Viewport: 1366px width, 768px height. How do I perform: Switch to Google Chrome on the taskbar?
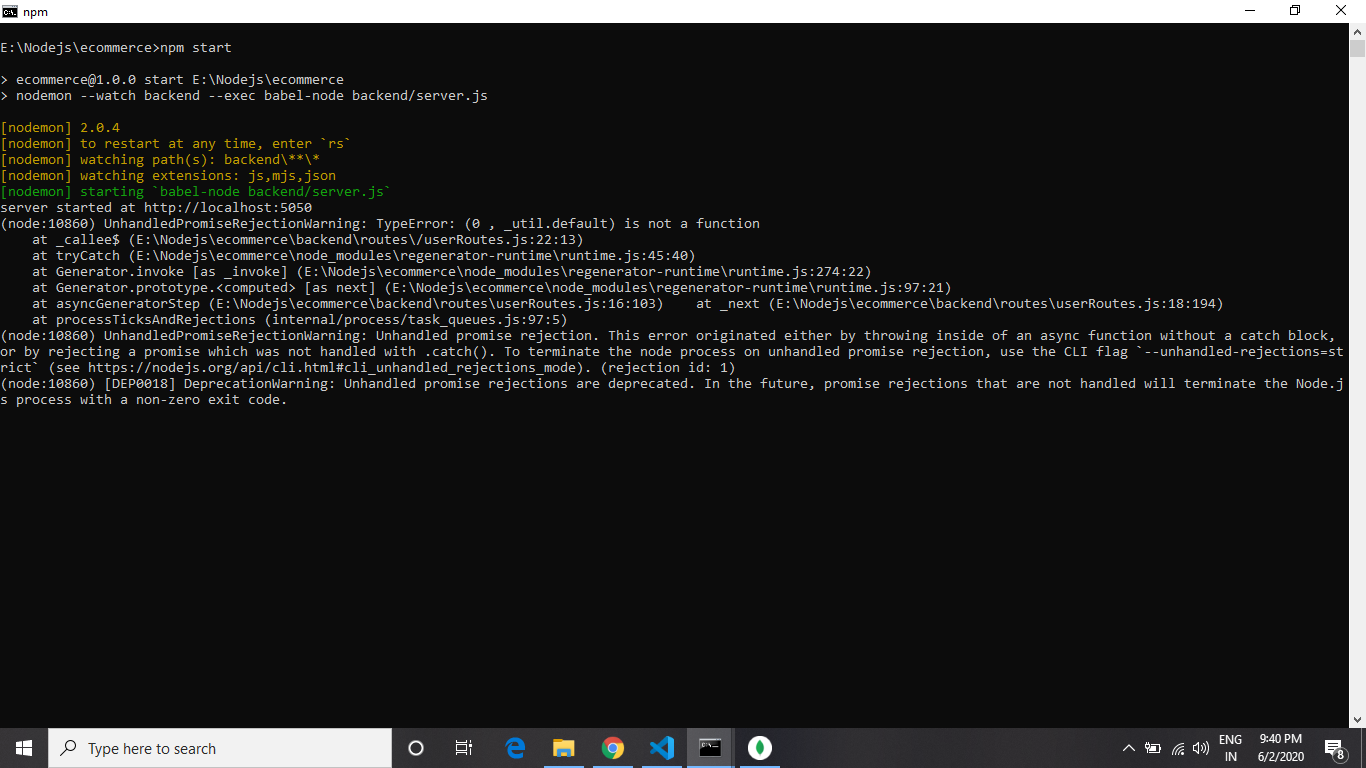[x=613, y=748]
